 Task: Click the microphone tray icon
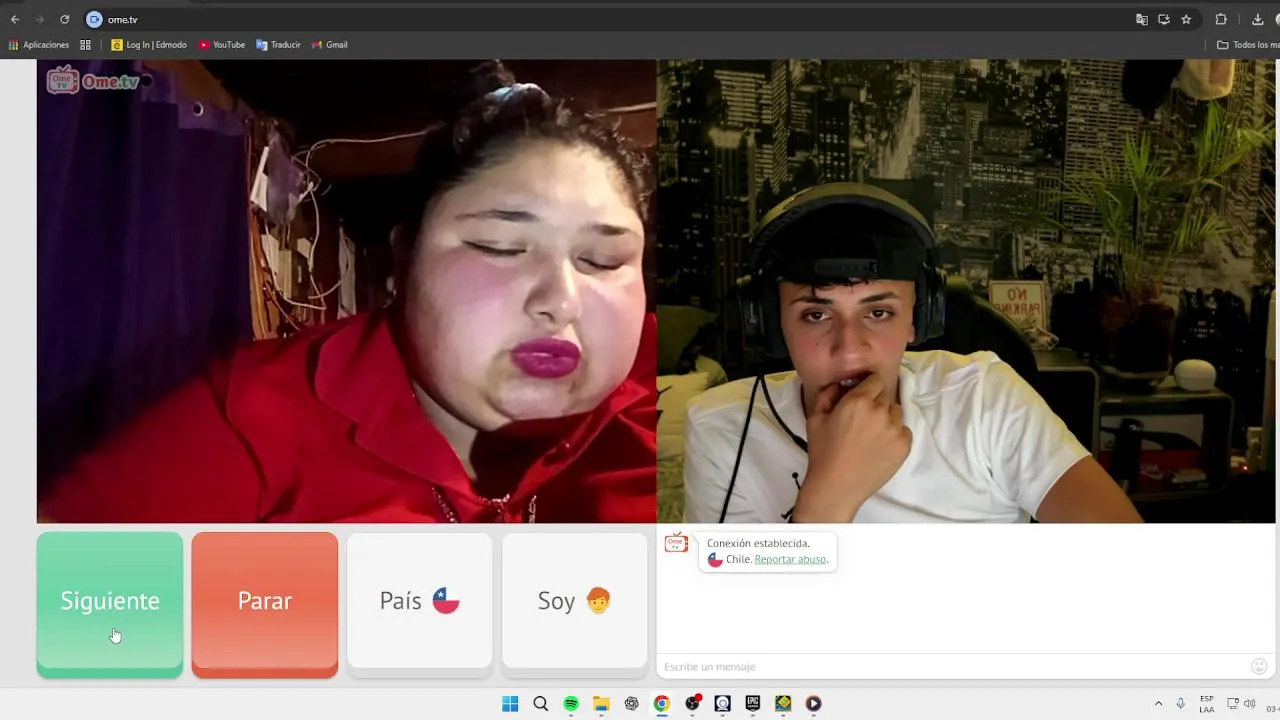click(x=1181, y=704)
